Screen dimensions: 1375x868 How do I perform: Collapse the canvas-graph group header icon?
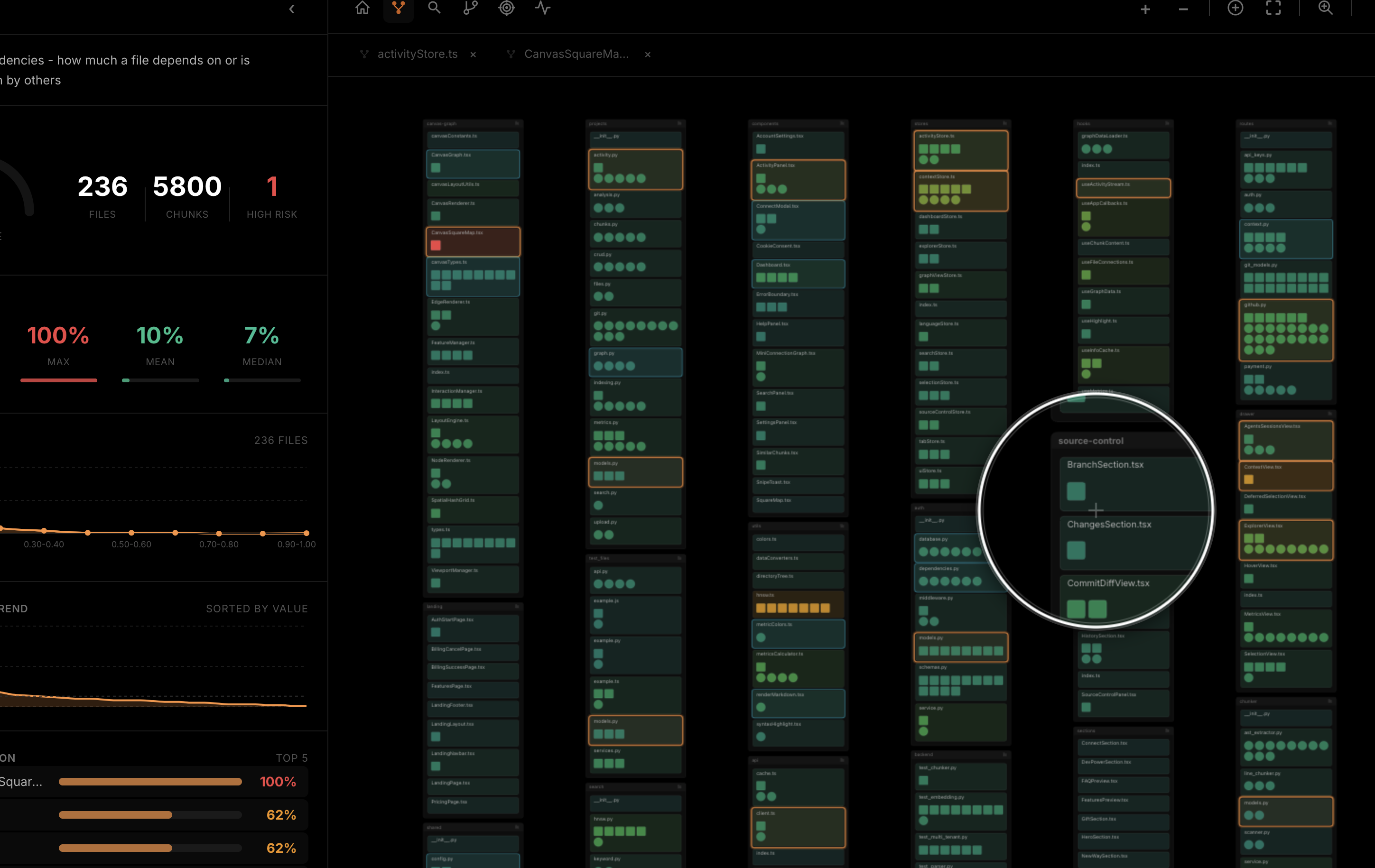517,123
